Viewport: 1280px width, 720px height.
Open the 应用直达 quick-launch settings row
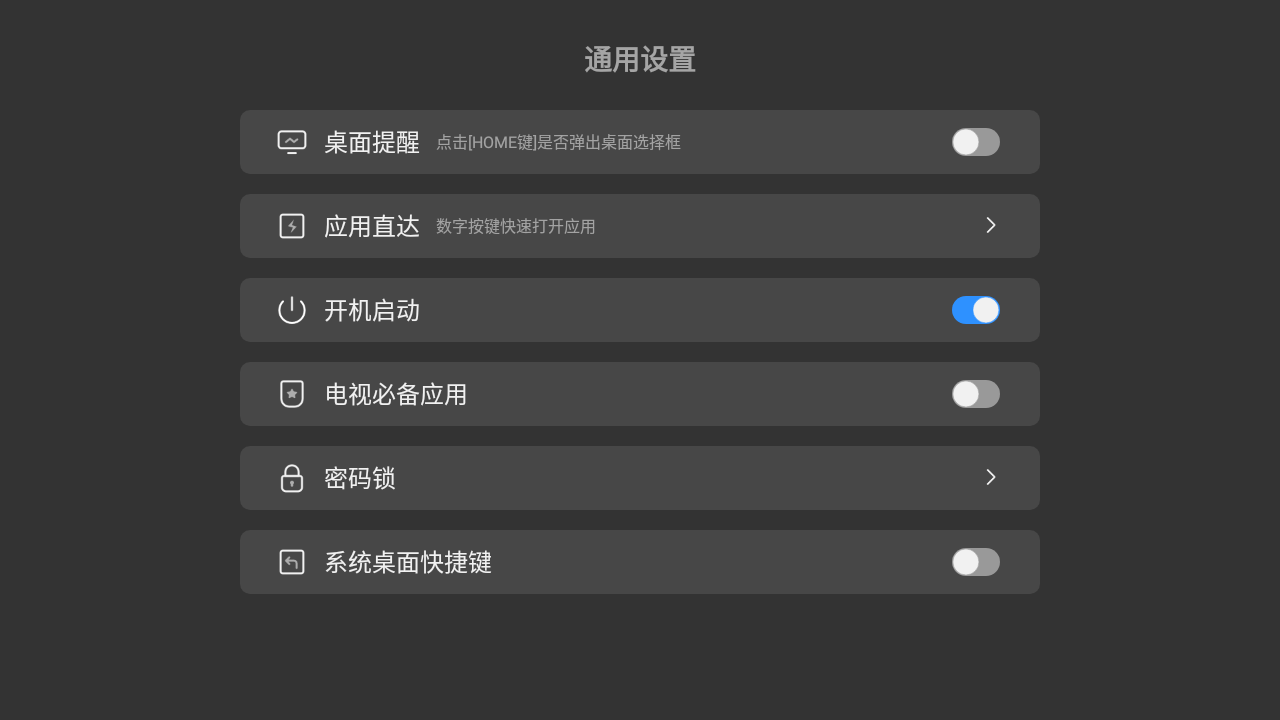[x=640, y=226]
